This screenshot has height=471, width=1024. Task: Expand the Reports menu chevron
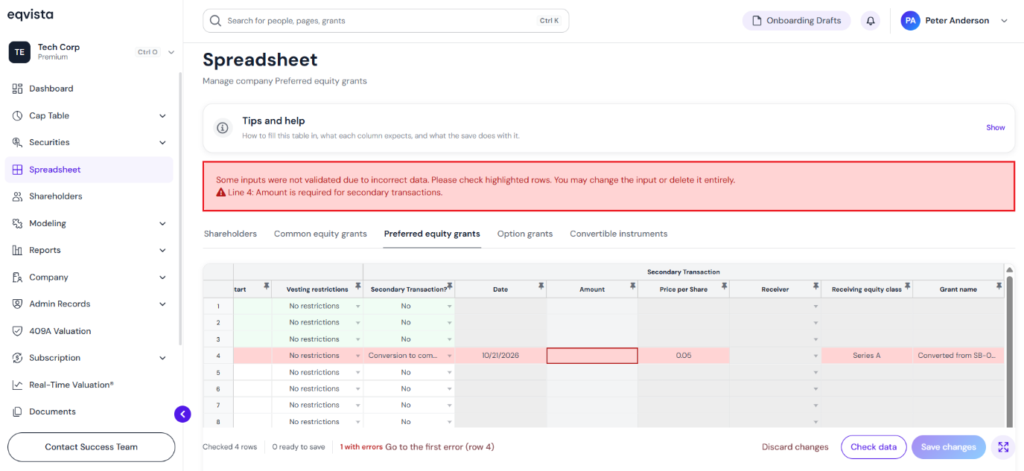[163, 250]
